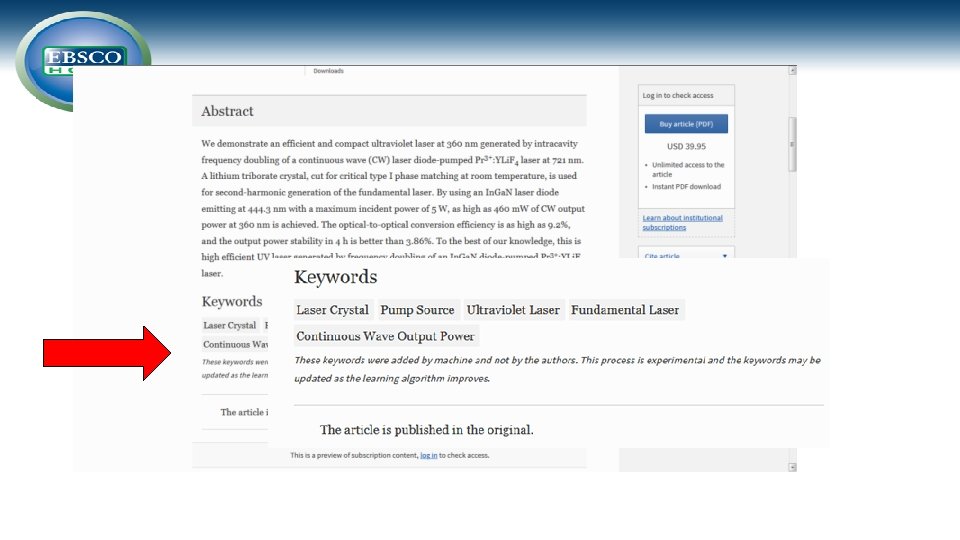Click the log in link in preview notice
This screenshot has width=960, height=540.
[429, 456]
